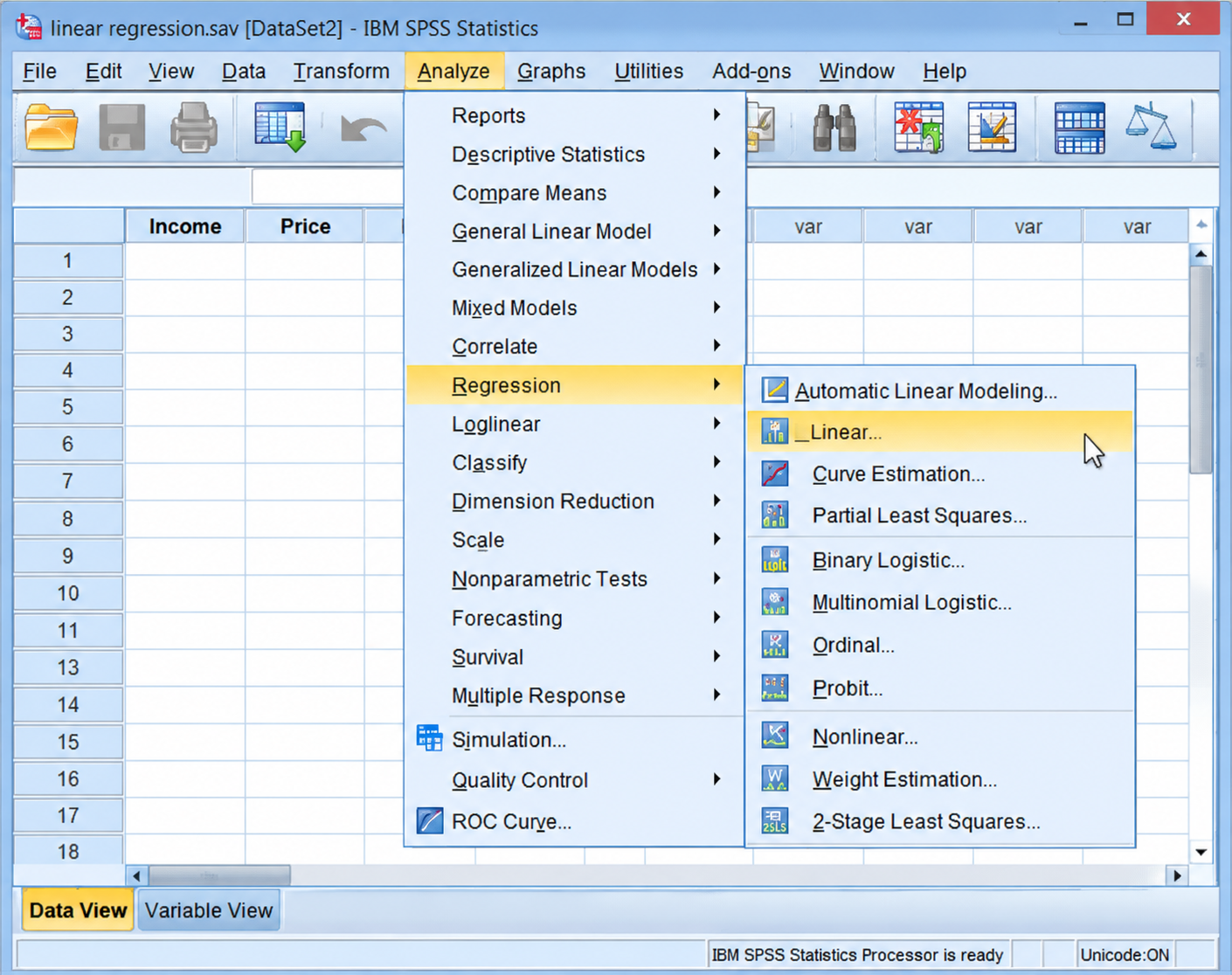This screenshot has width=1232, height=975.
Task: Expand the Correlate submenu
Action: click(574, 346)
